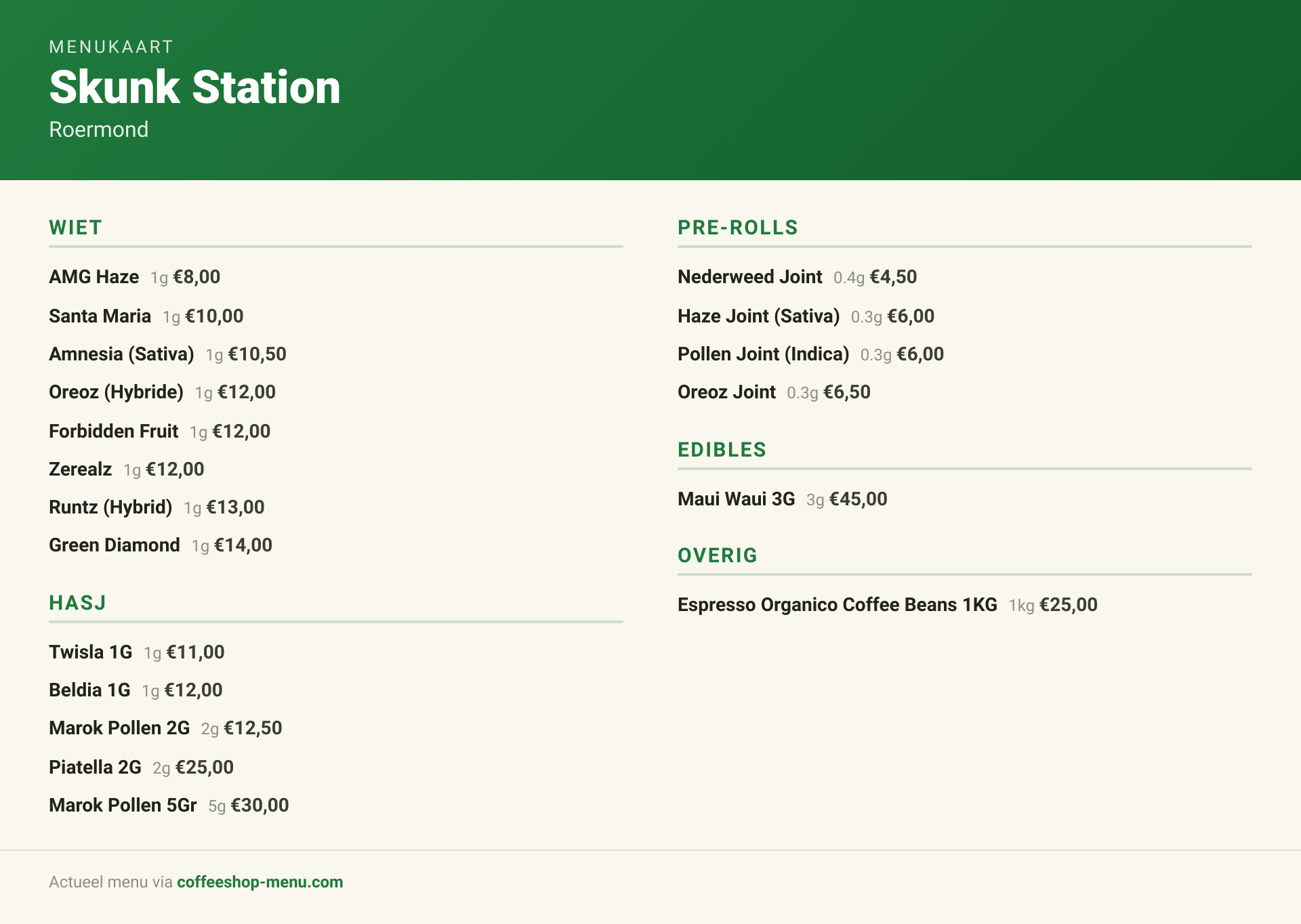Click the OVERIG section heading
Image resolution: width=1301 pixels, height=924 pixels.
pos(718,555)
